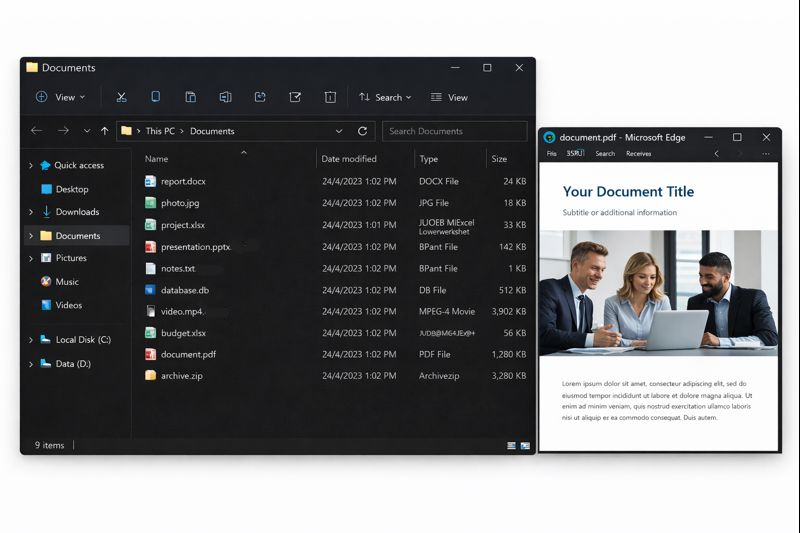
Task: Click the Delete trash icon in toolbar
Action: 330,97
